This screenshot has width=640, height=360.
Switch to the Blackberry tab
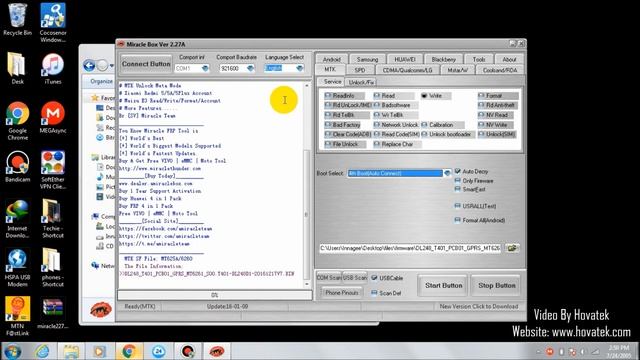(x=443, y=59)
